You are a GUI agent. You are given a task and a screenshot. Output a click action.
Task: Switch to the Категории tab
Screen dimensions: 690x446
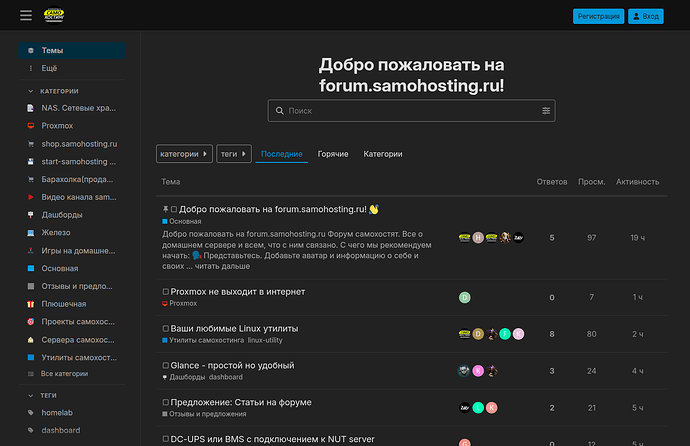pos(383,154)
